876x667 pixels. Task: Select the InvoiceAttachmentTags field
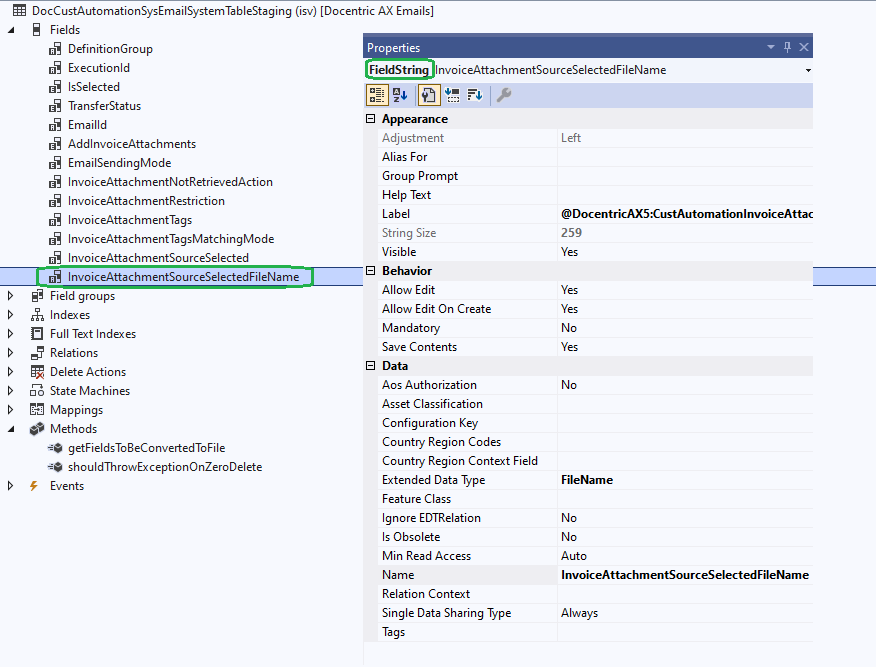[x=130, y=220]
